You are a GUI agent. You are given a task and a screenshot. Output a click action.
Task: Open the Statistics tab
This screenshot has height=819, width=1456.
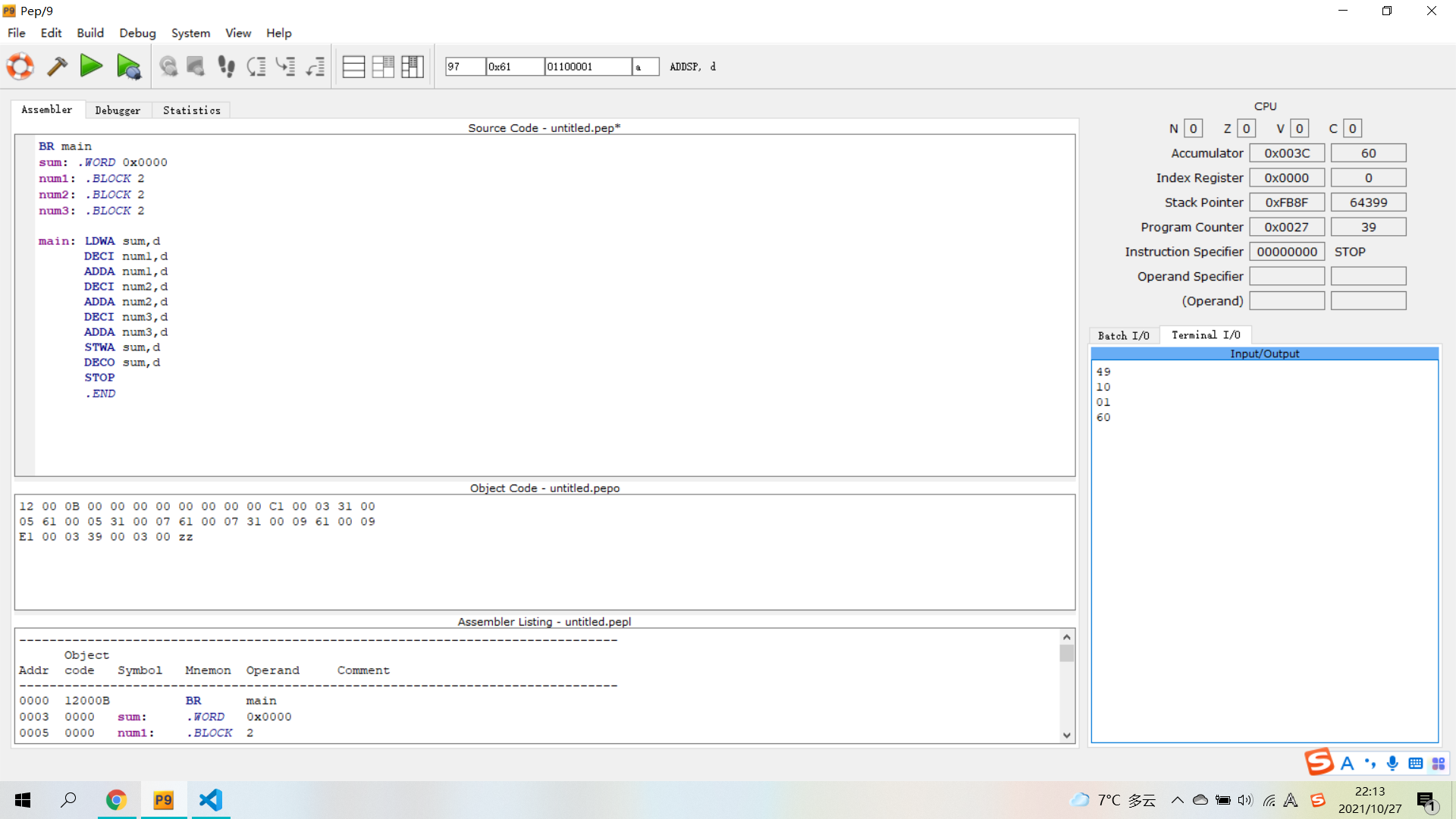(x=191, y=111)
